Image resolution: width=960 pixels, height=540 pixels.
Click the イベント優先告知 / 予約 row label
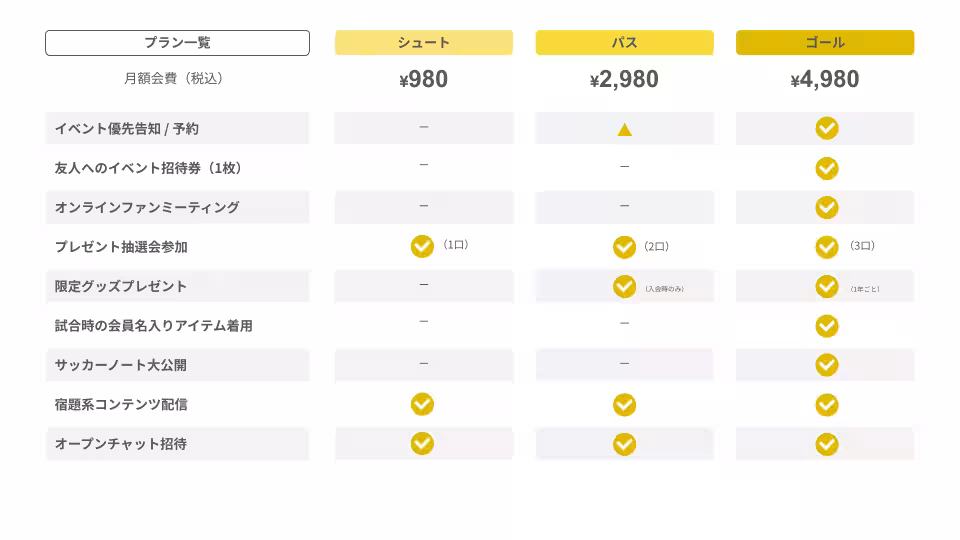pos(127,129)
